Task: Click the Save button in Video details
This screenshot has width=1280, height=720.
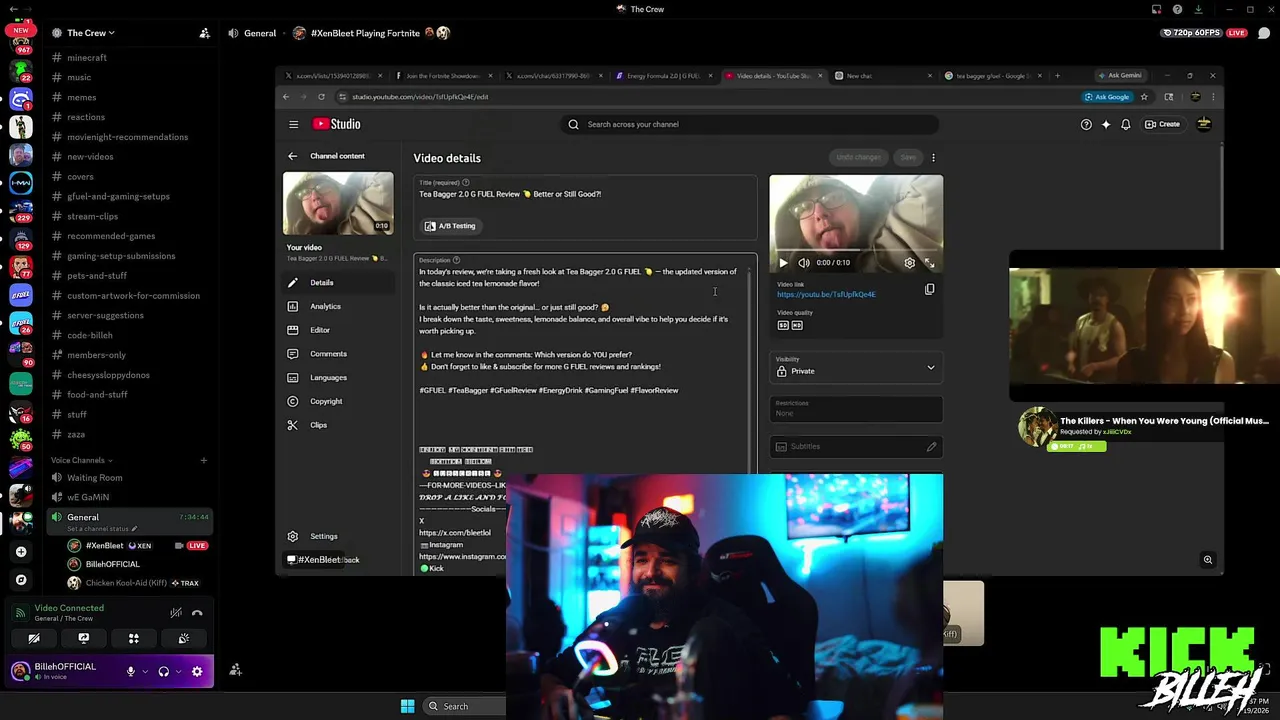Action: tap(908, 157)
